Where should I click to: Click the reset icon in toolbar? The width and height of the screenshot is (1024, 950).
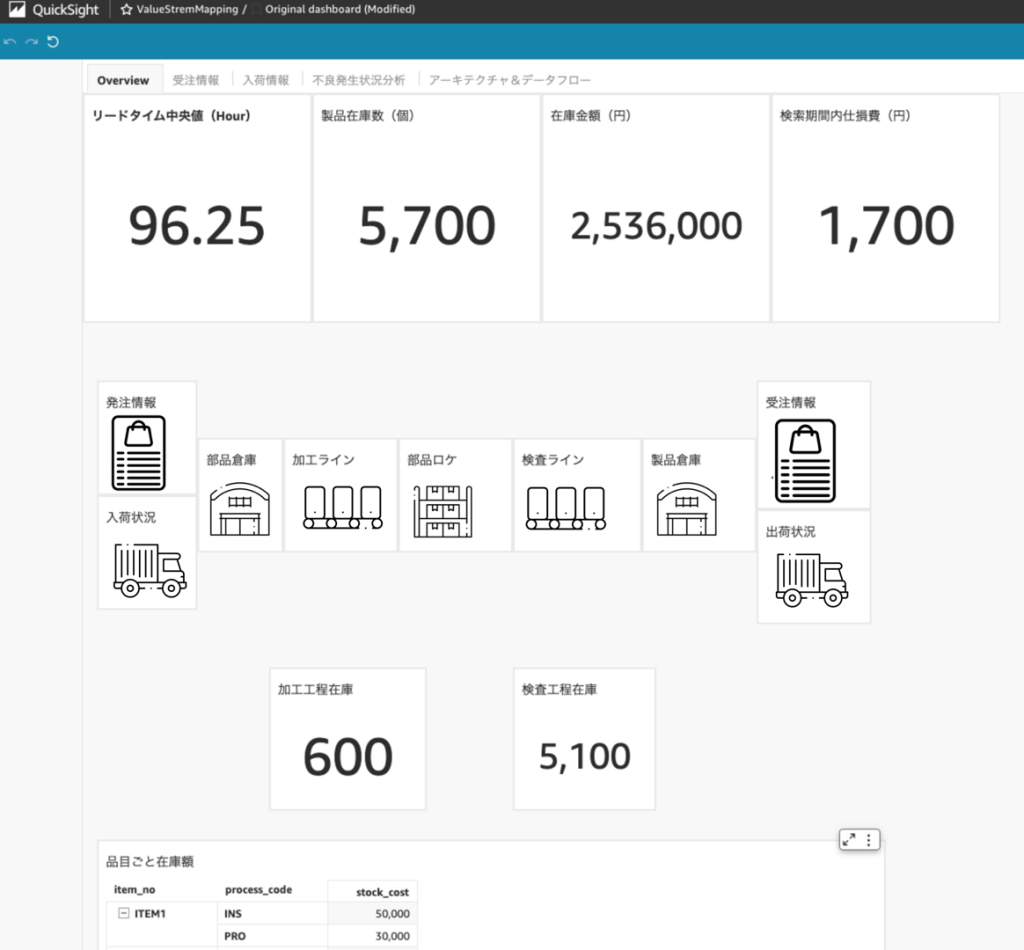53,42
